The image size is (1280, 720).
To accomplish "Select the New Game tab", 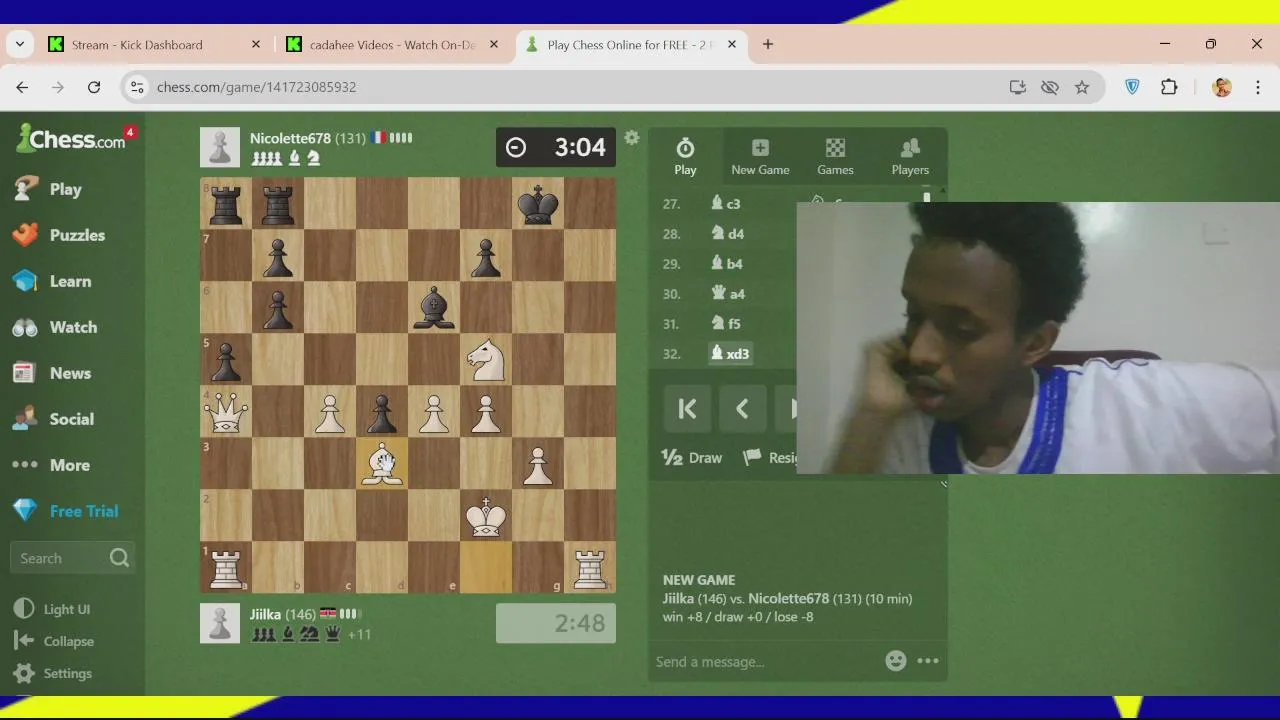I will tap(760, 157).
